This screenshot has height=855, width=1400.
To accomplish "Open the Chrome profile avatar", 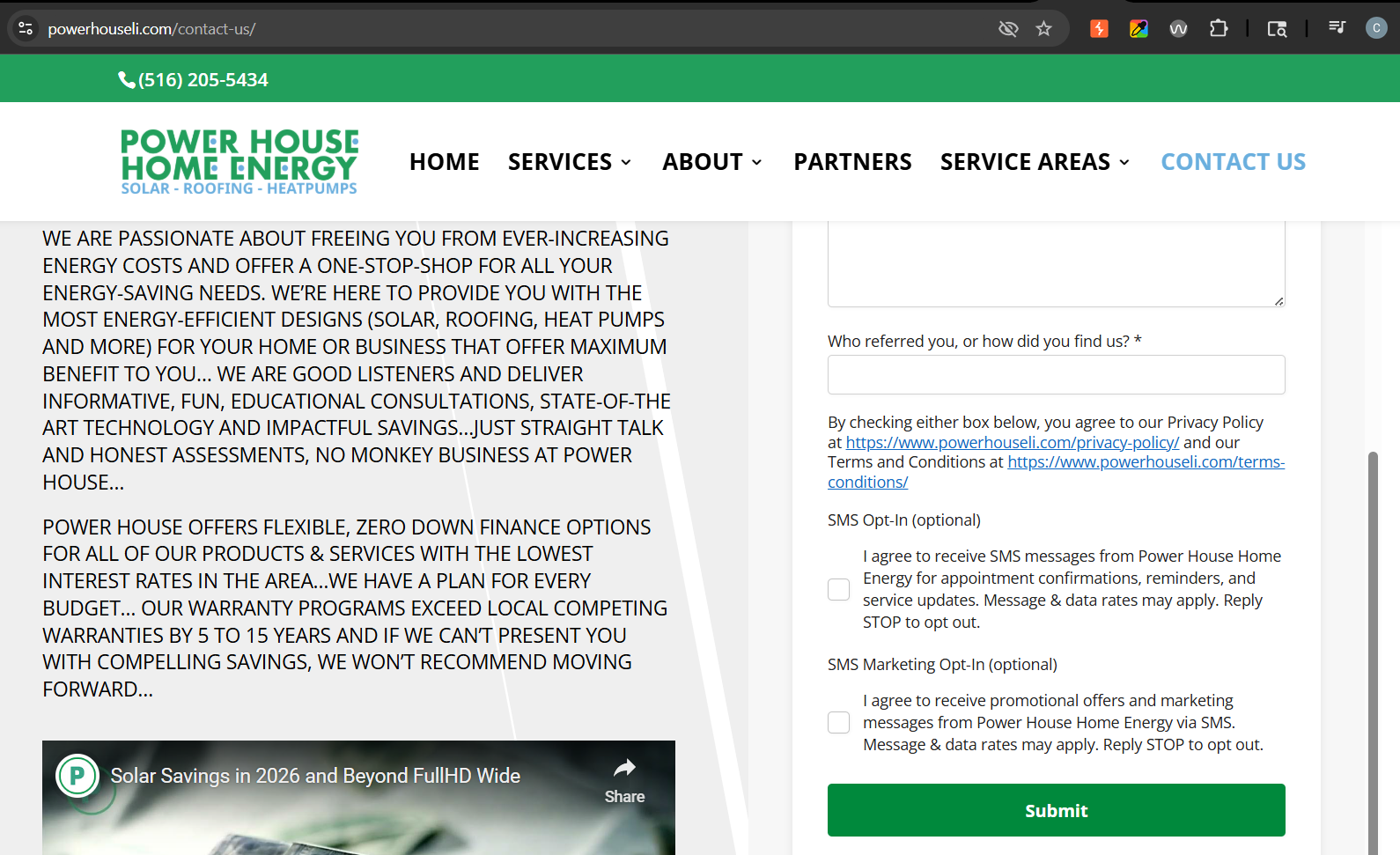I will tap(1375, 28).
